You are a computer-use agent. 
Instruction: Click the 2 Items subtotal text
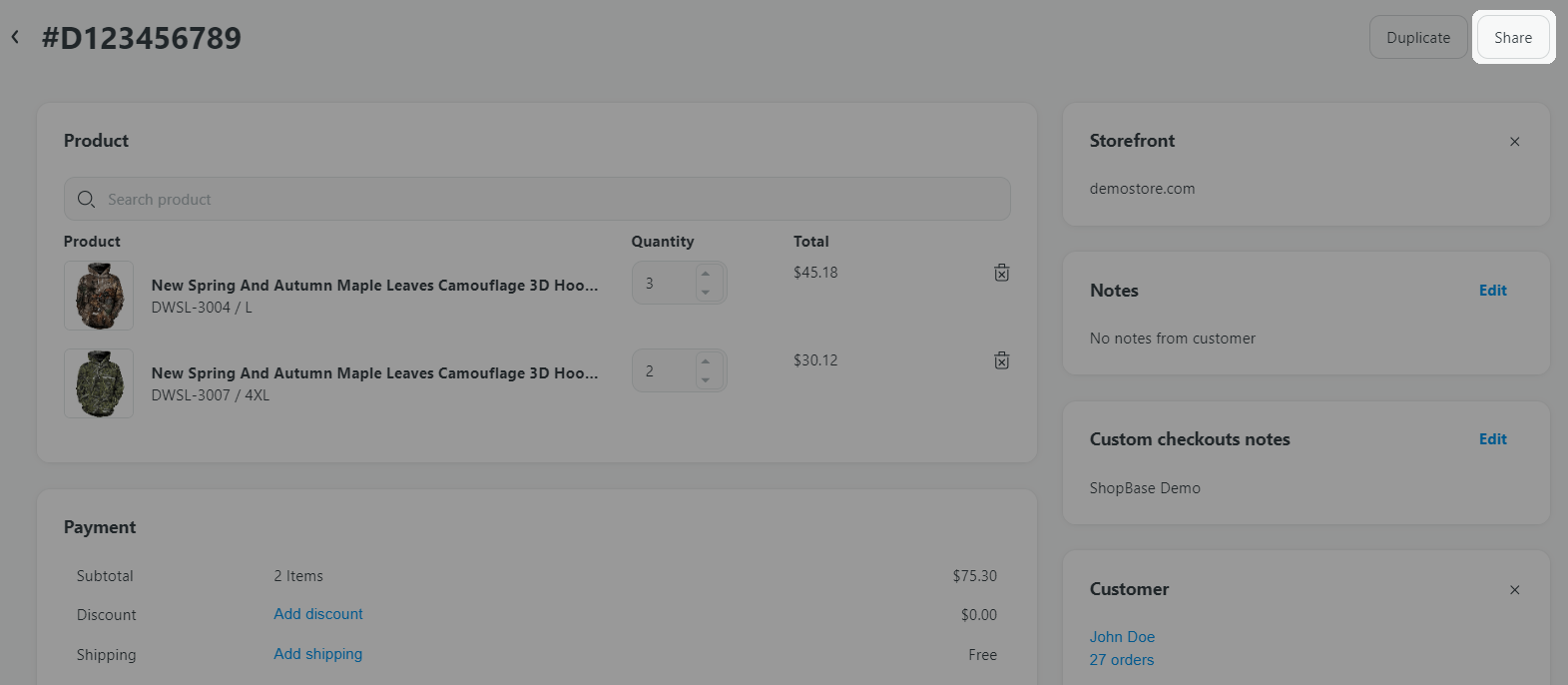298,576
